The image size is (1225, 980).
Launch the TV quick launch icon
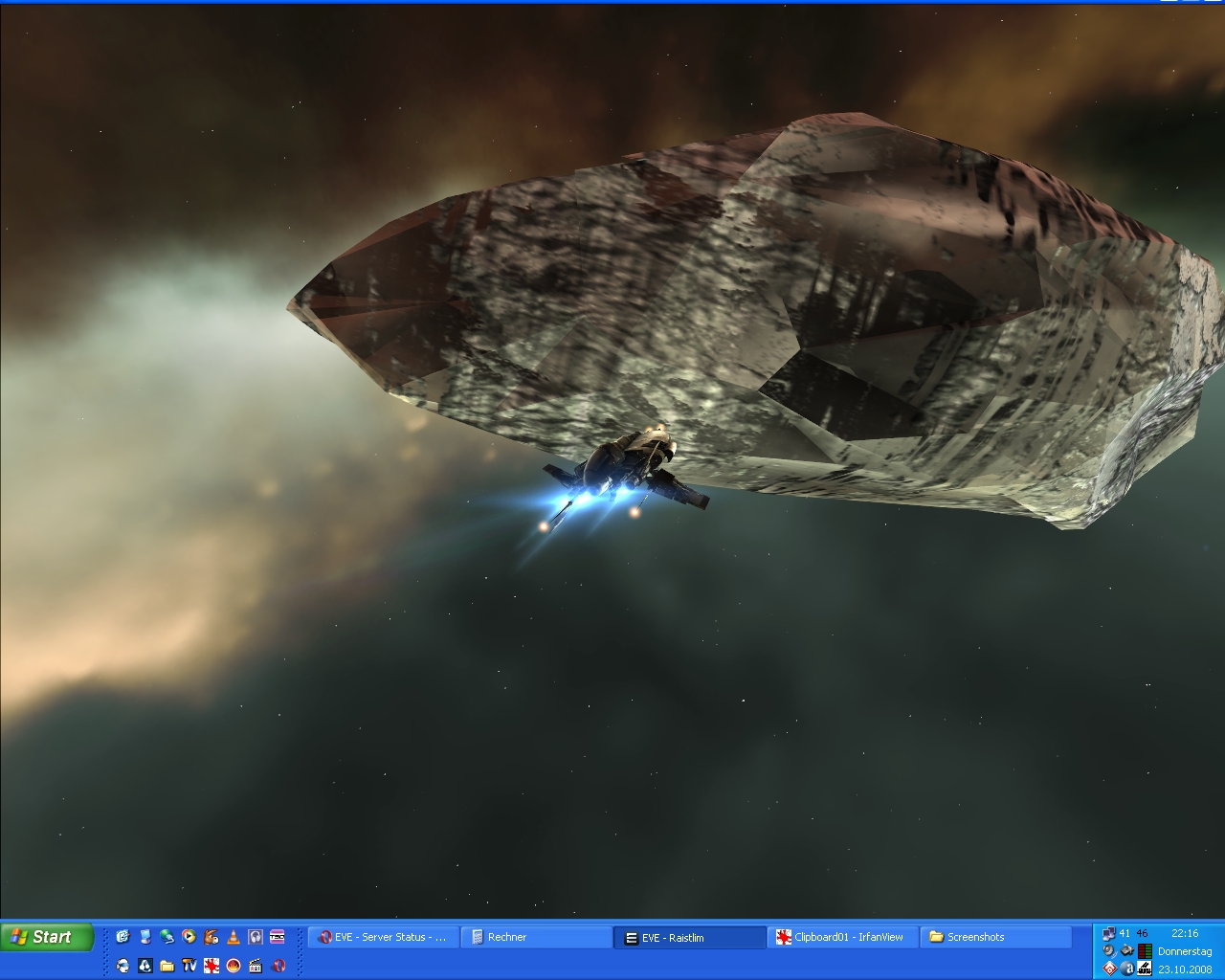(x=189, y=966)
